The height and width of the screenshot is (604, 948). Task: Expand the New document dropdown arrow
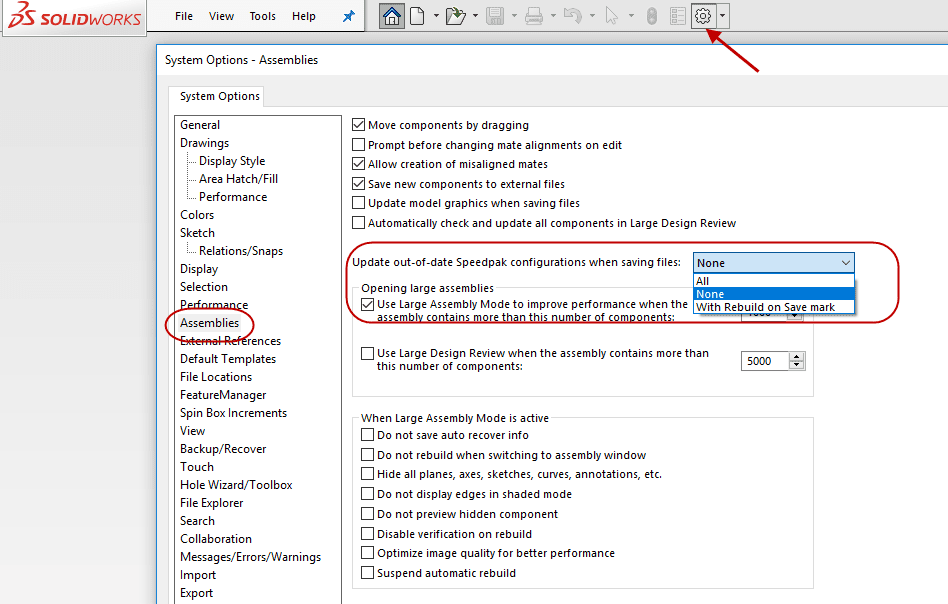436,16
